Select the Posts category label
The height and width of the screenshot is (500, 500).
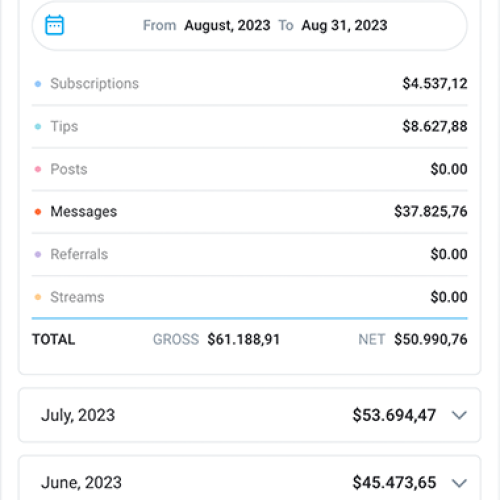coord(69,169)
